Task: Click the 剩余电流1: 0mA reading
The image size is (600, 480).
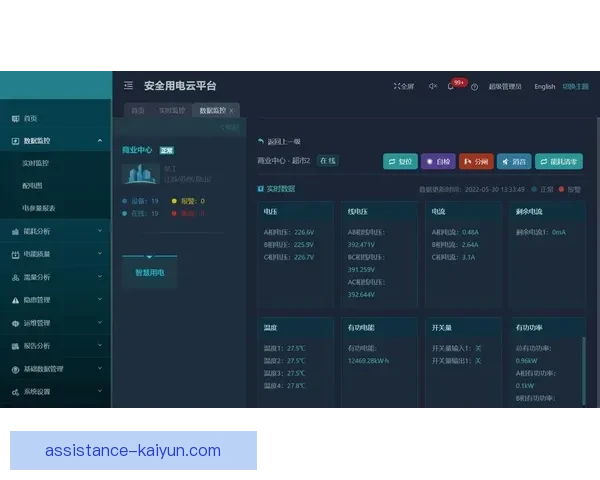Action: tap(541, 232)
